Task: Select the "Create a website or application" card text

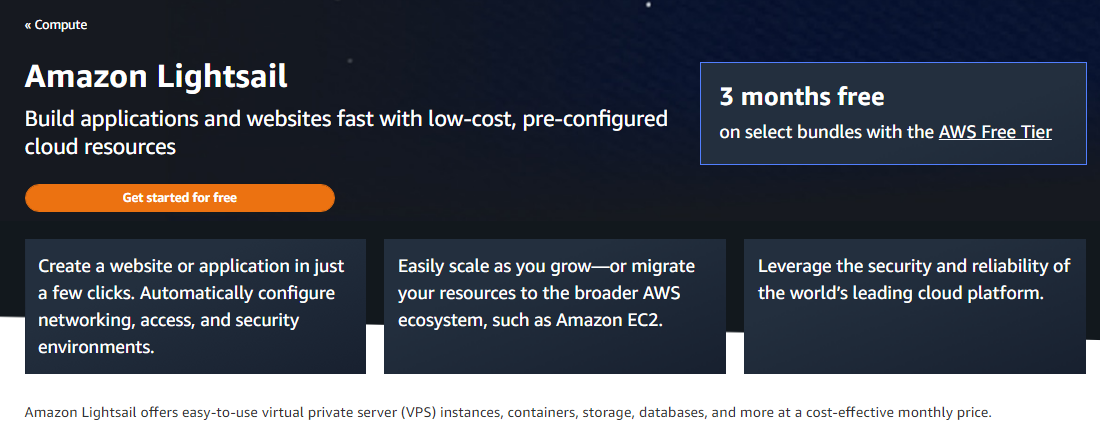Action: [190, 267]
